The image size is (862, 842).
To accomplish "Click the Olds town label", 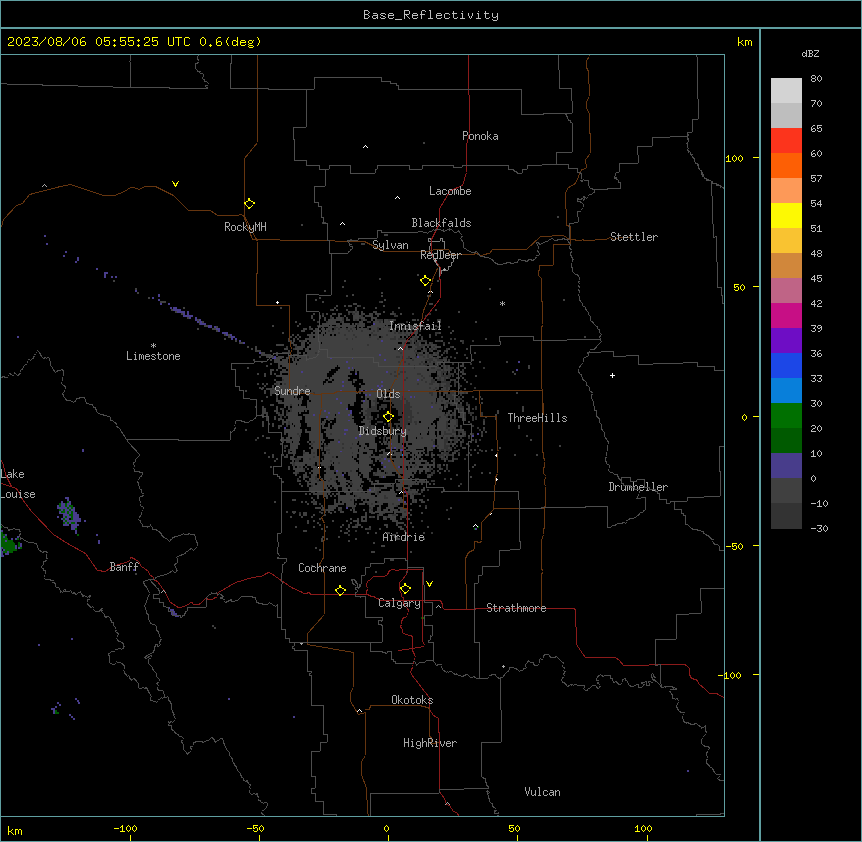I will 388,394.
